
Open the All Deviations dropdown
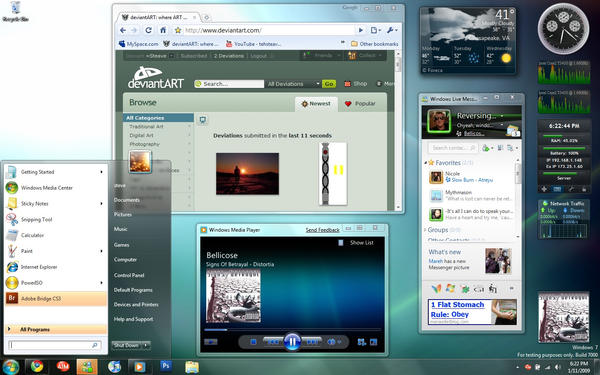click(293, 84)
